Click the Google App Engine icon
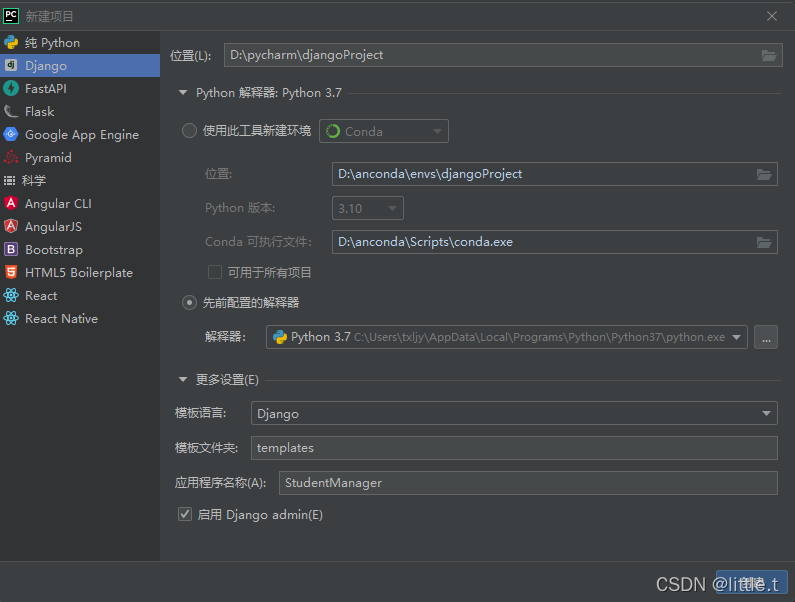Viewport: 795px width, 602px height. coord(11,134)
